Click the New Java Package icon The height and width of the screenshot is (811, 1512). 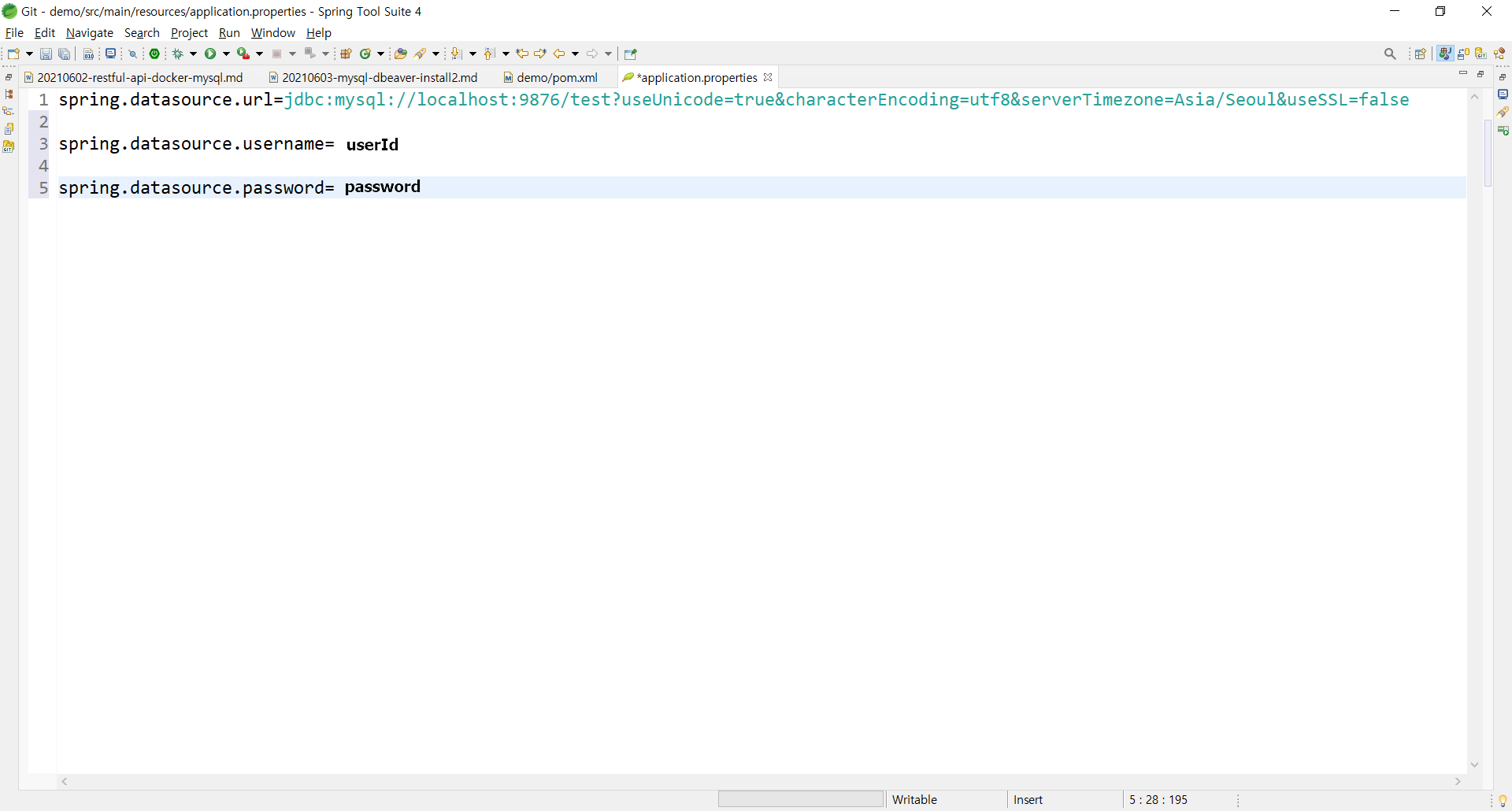346,54
